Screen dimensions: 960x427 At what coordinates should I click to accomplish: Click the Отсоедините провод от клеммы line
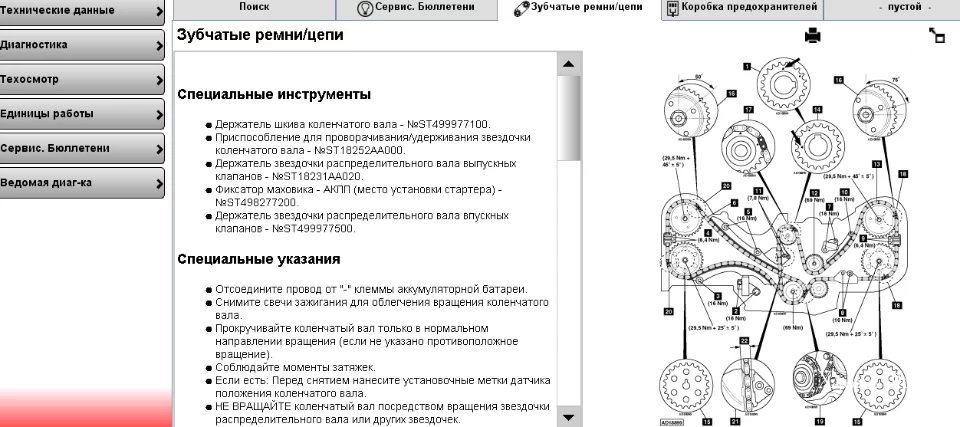coord(371,289)
